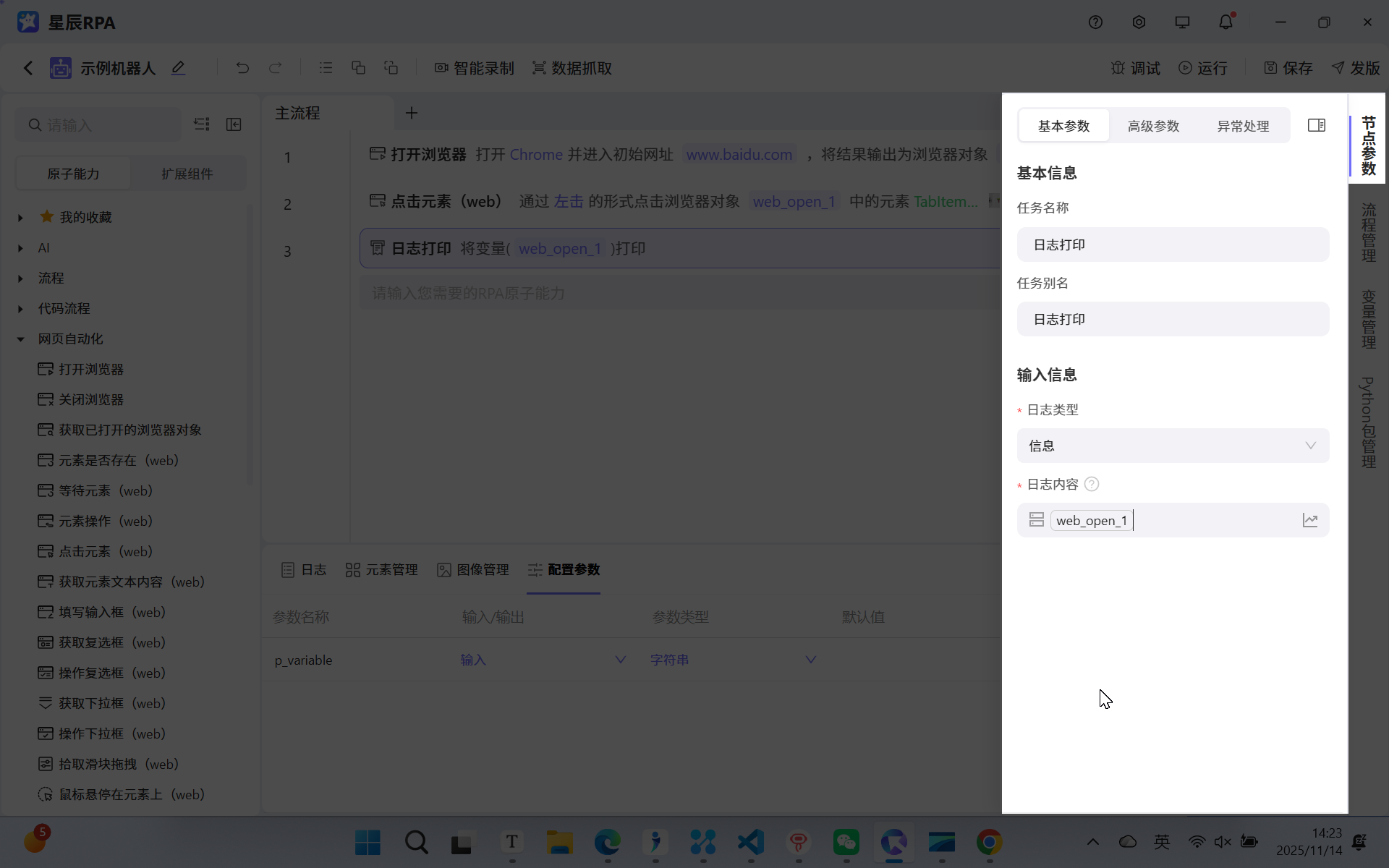
Task: Switch to the 高级参数 tab
Action: click(x=1152, y=125)
